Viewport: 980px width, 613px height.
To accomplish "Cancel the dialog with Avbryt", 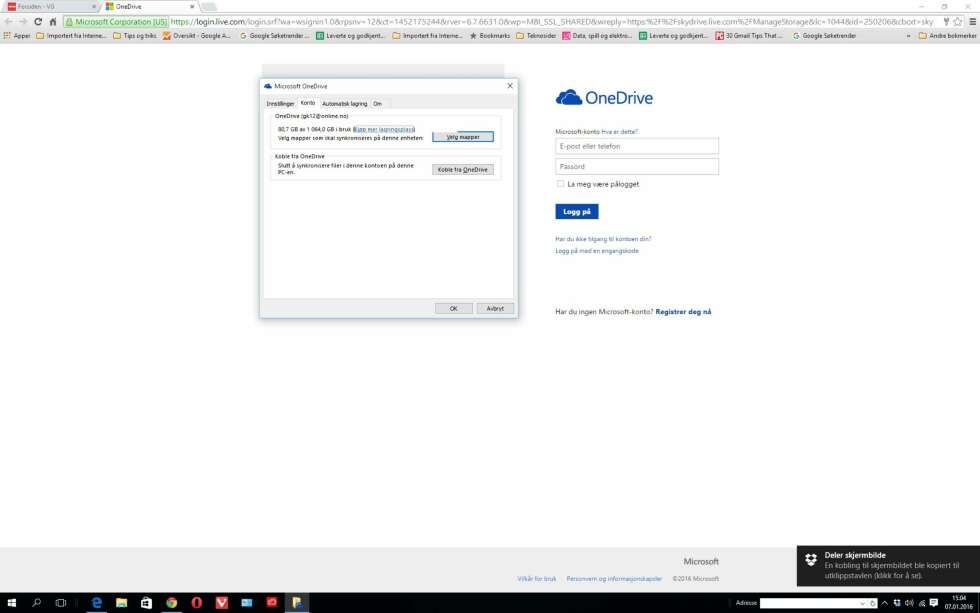I will tap(495, 308).
